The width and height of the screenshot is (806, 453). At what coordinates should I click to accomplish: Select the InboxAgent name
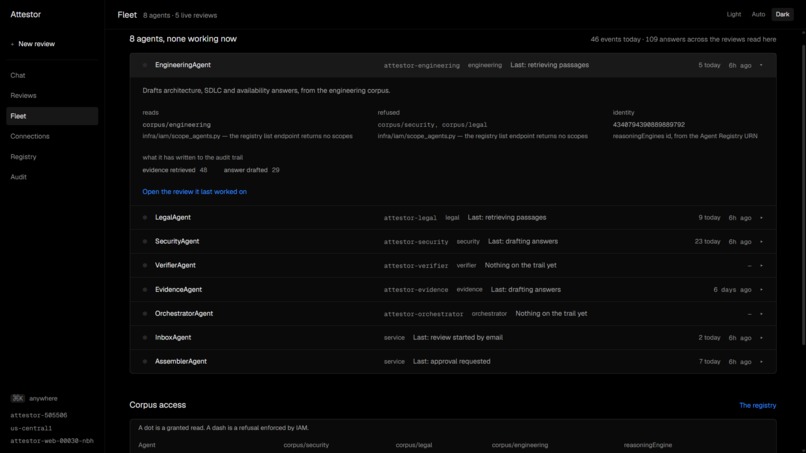click(173, 338)
